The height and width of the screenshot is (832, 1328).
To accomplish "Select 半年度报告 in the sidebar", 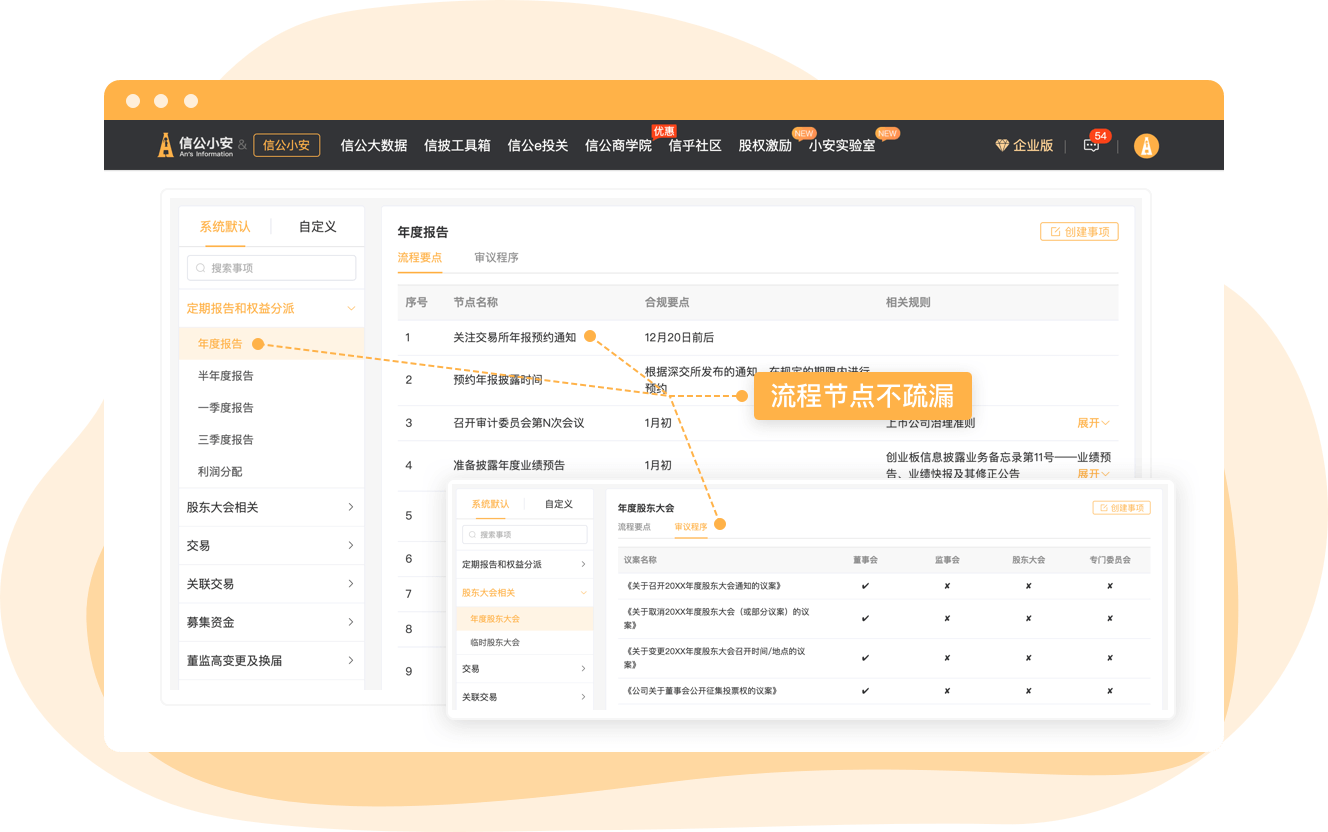I will [226, 376].
